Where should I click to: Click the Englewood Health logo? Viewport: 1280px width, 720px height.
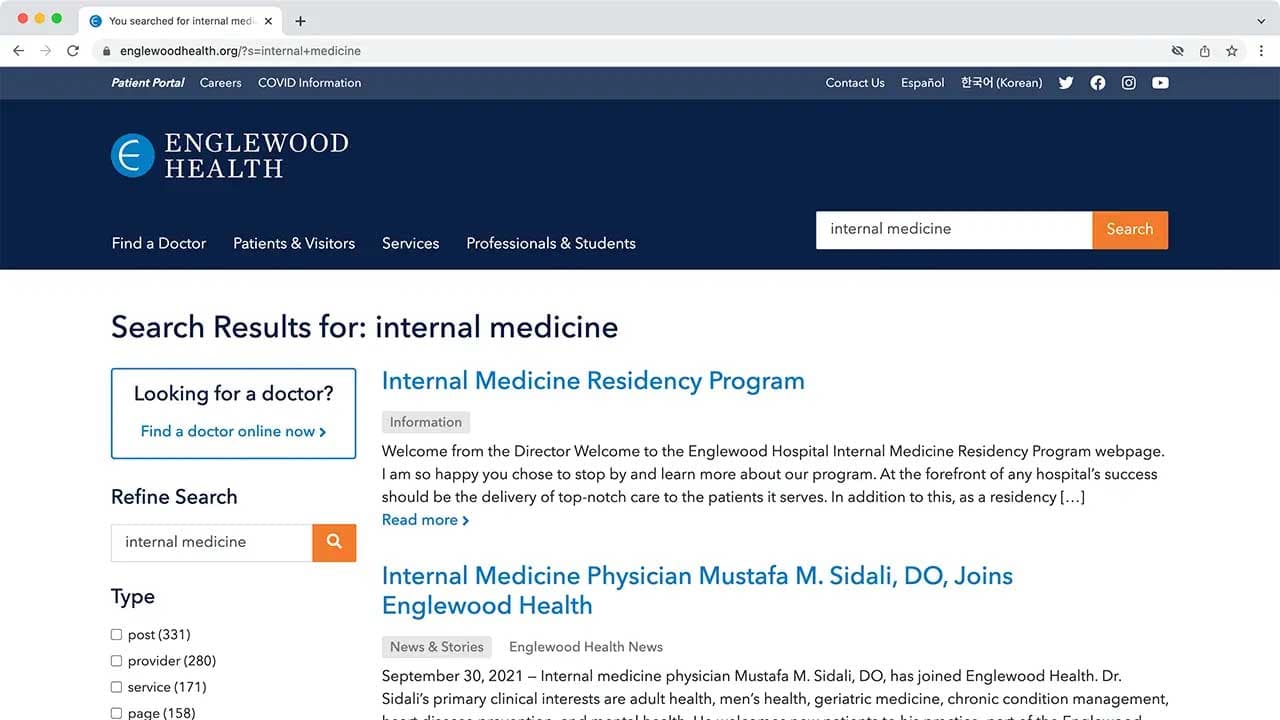pyautogui.click(x=230, y=156)
